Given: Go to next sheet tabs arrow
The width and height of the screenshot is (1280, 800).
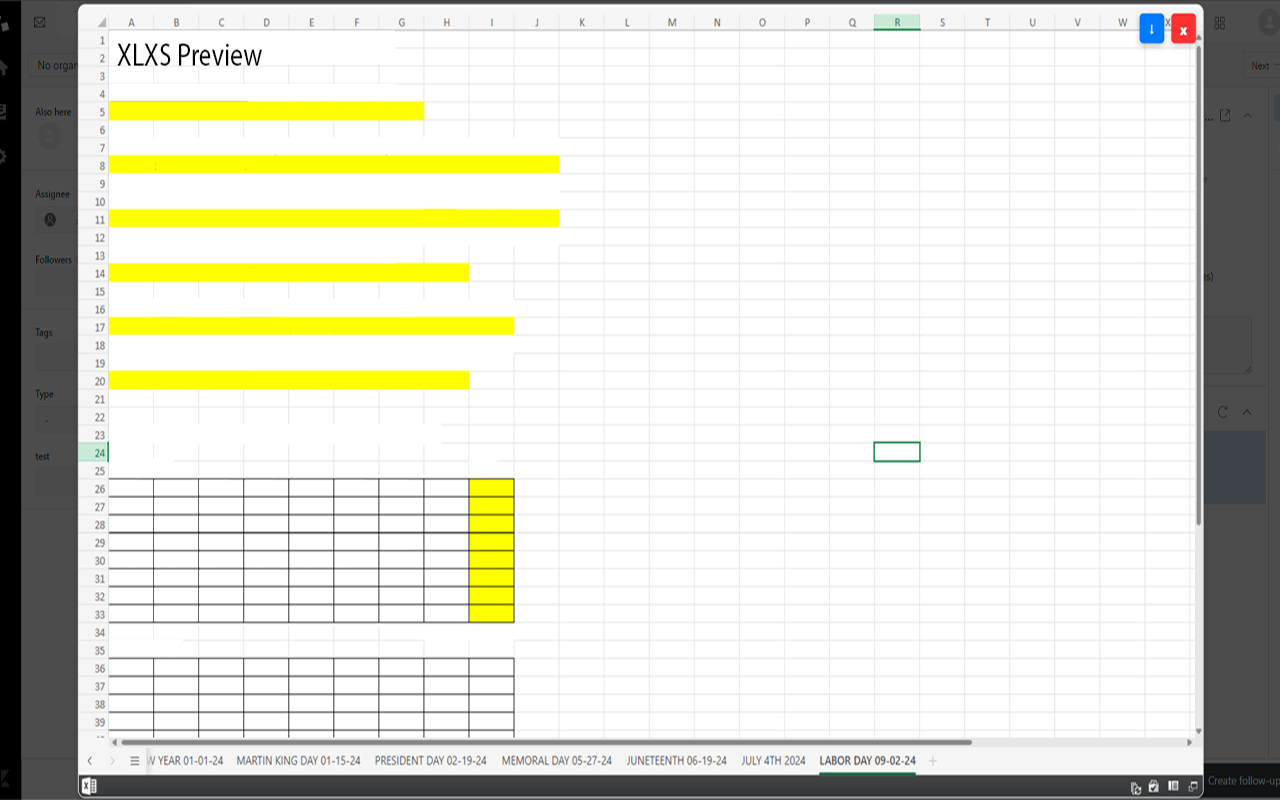Looking at the screenshot, I should (x=112, y=761).
